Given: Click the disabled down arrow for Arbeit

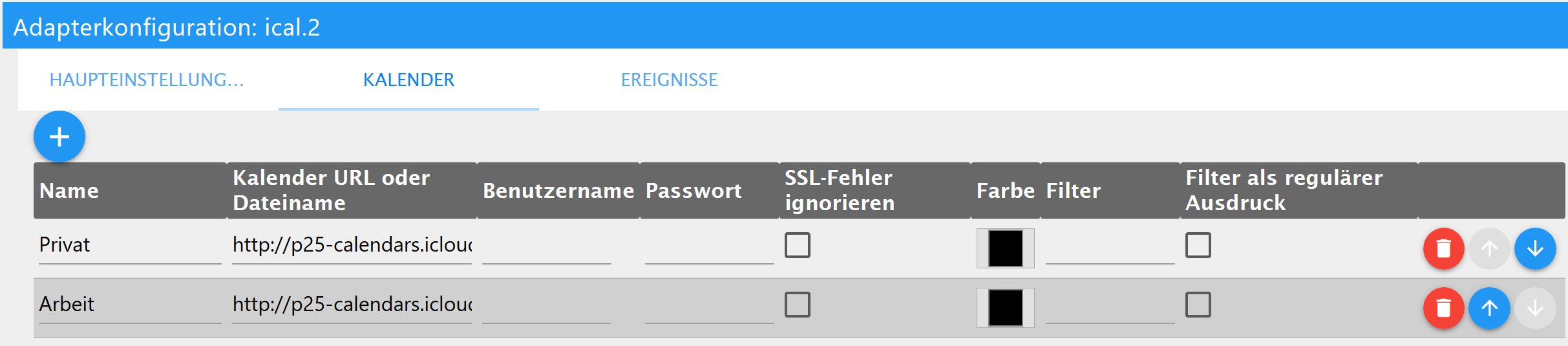Looking at the screenshot, I should pos(1535,308).
